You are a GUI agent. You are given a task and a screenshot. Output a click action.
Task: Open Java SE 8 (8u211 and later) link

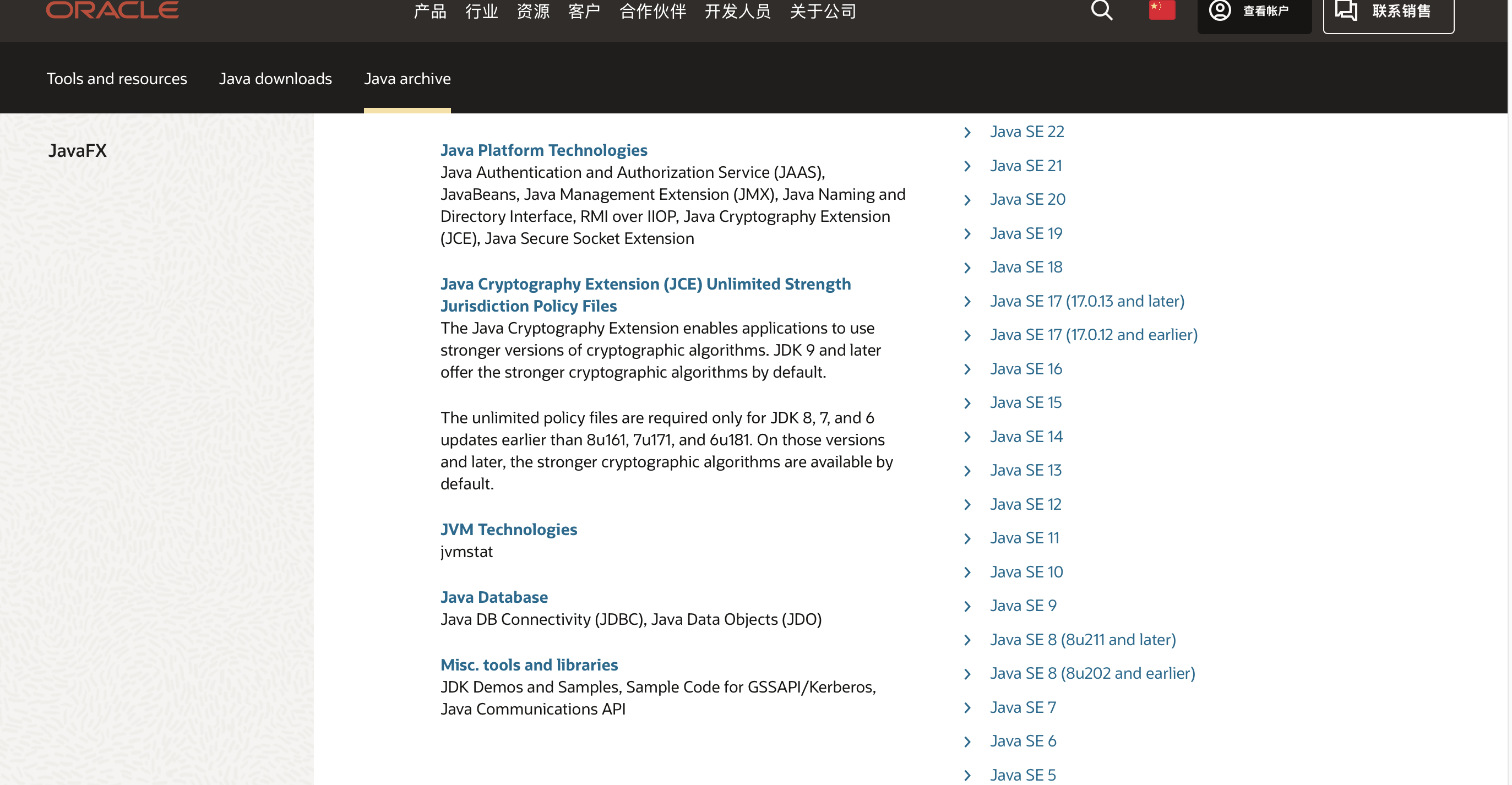1083,640
